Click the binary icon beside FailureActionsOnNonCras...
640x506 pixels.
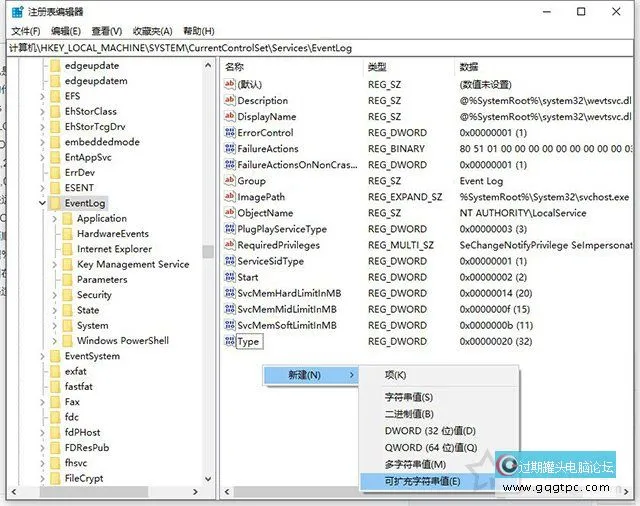coord(230,164)
